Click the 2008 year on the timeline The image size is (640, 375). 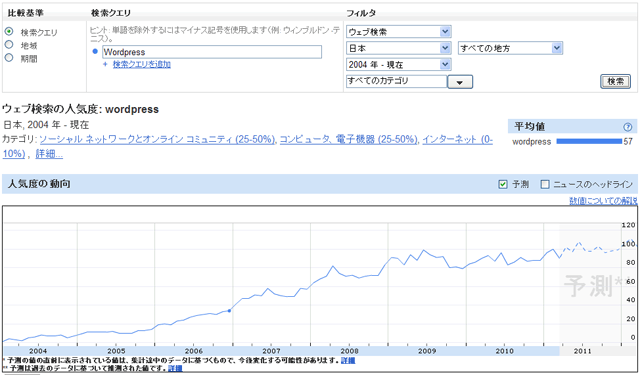tap(349, 351)
